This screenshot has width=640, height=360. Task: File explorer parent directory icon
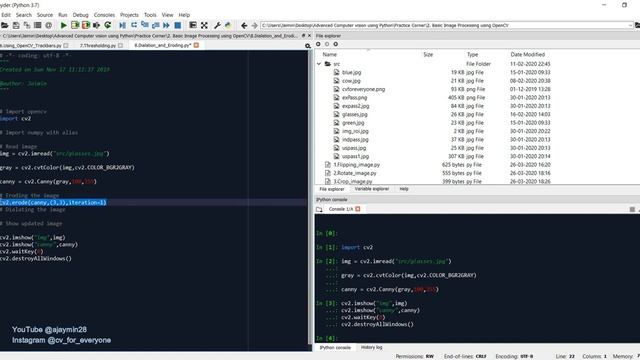pyautogui.click(x=336, y=44)
